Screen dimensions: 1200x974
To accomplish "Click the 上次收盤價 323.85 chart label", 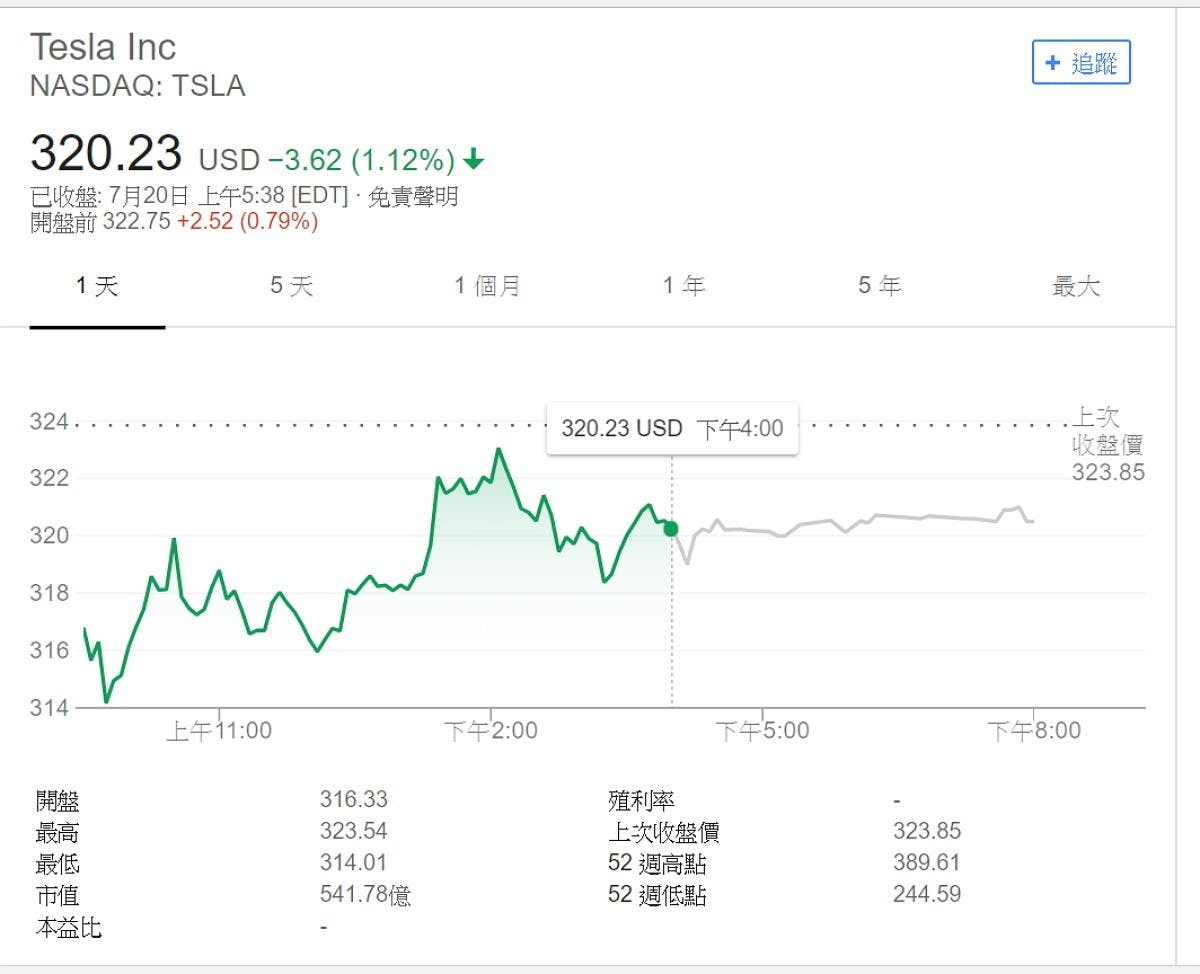I will click(1107, 445).
